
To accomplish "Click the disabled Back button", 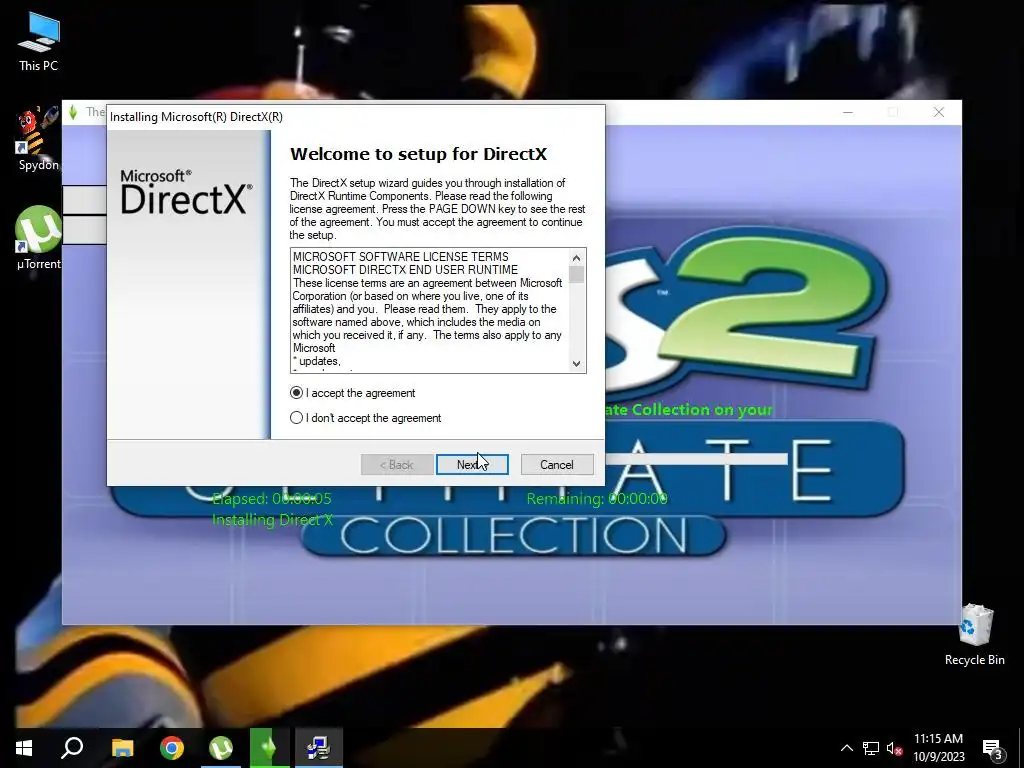I will click(x=397, y=464).
